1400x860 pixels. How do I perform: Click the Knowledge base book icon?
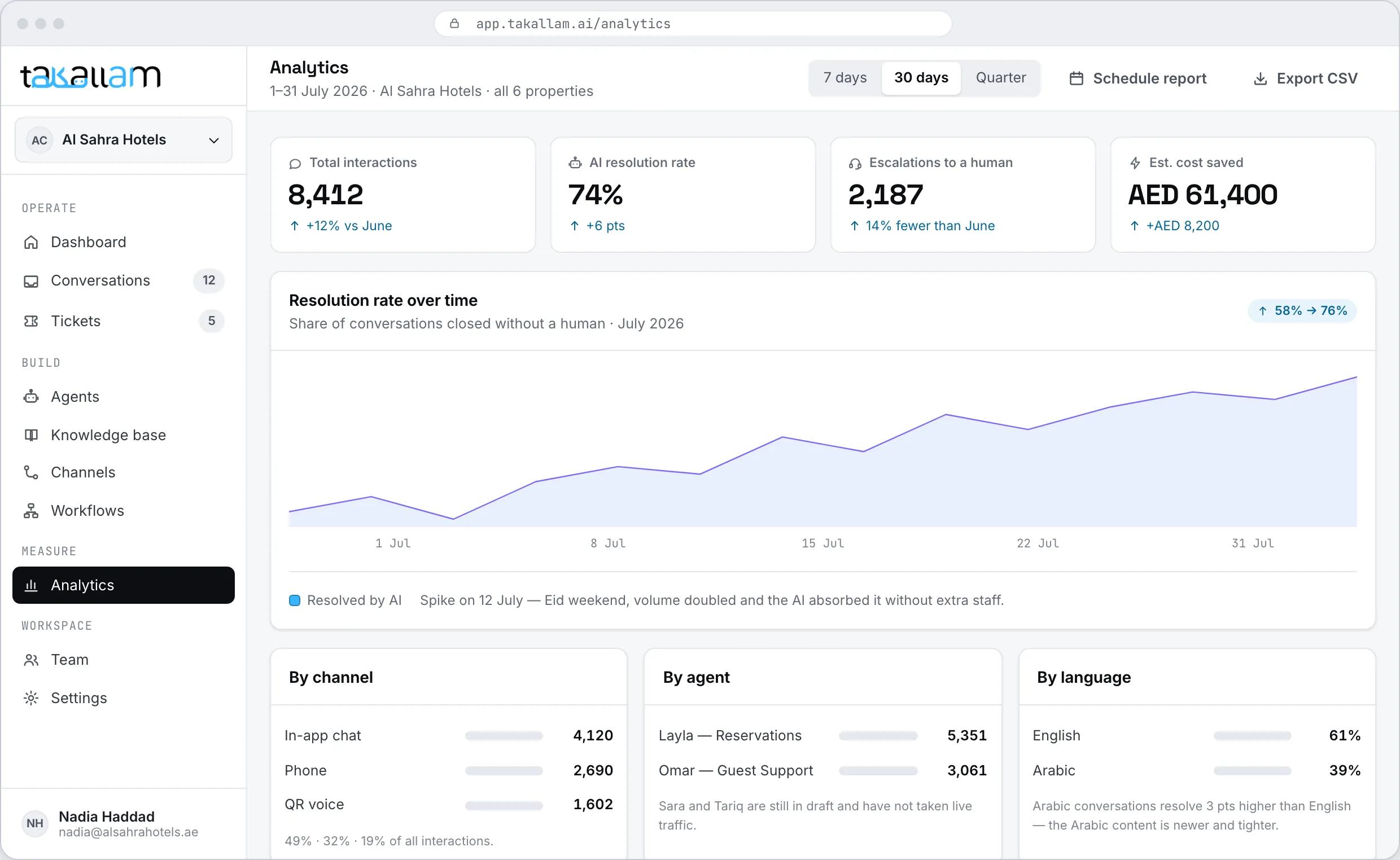coord(30,435)
